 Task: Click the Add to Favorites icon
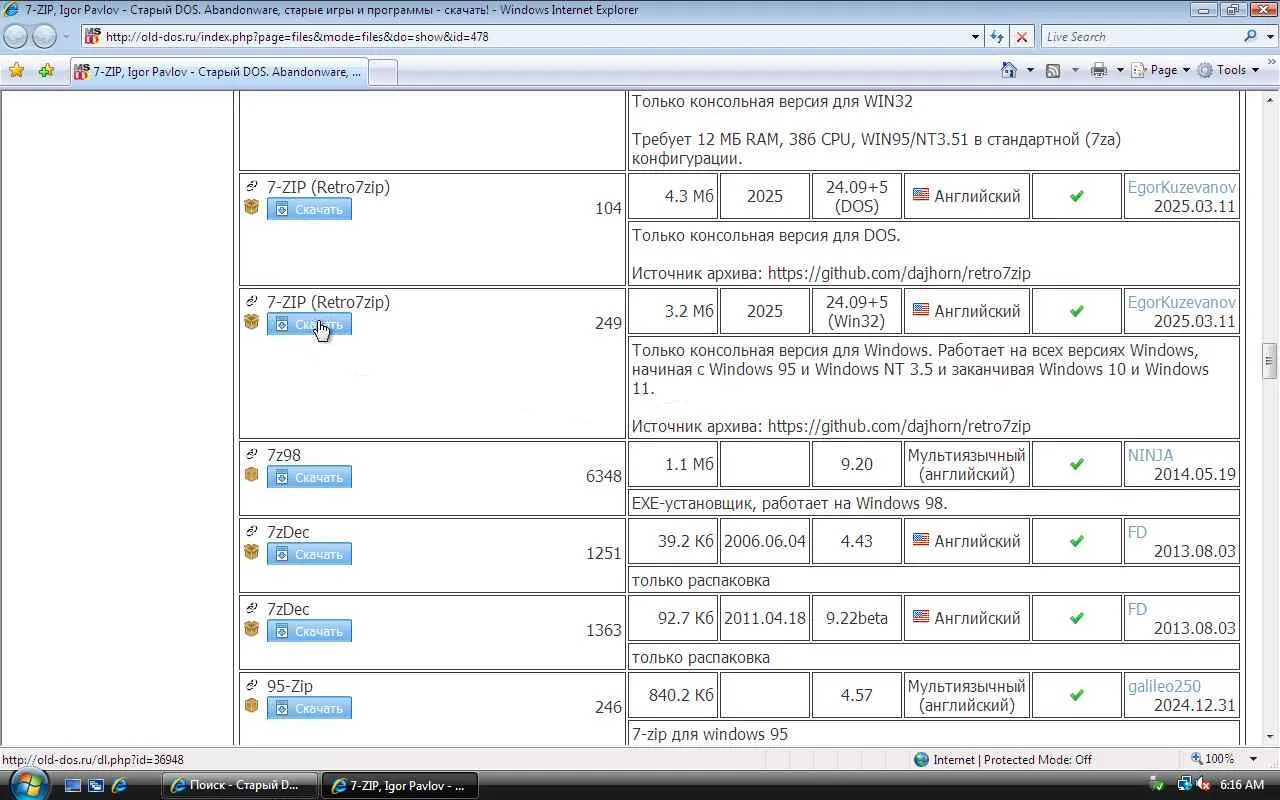(x=46, y=71)
